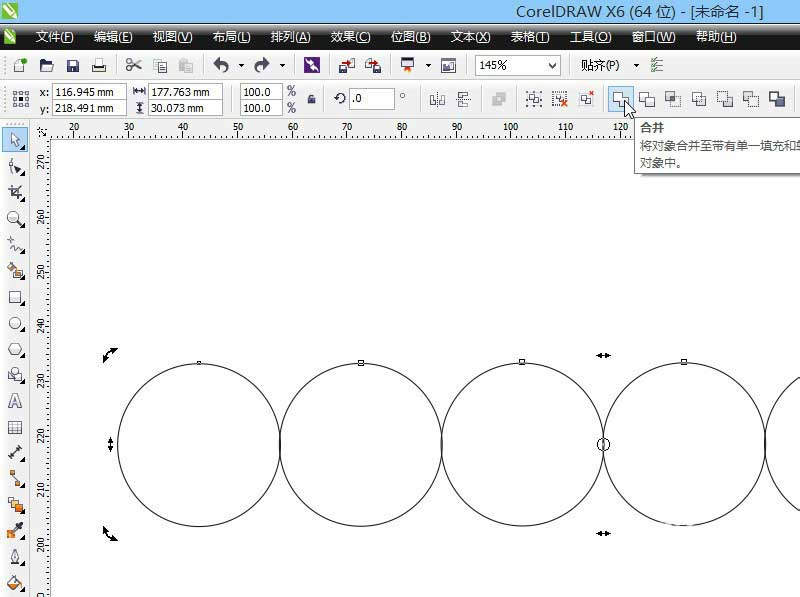This screenshot has width=800, height=597.
Task: Click the object origin grid
Action: tap(20, 99)
